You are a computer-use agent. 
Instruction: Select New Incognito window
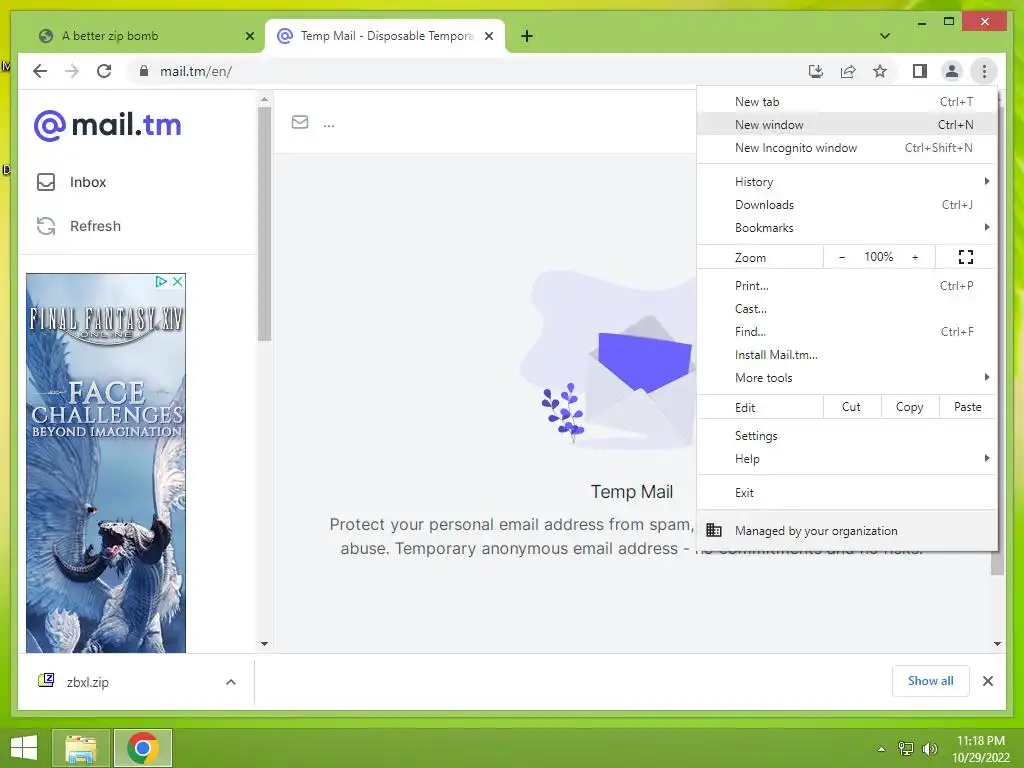[x=846, y=148]
